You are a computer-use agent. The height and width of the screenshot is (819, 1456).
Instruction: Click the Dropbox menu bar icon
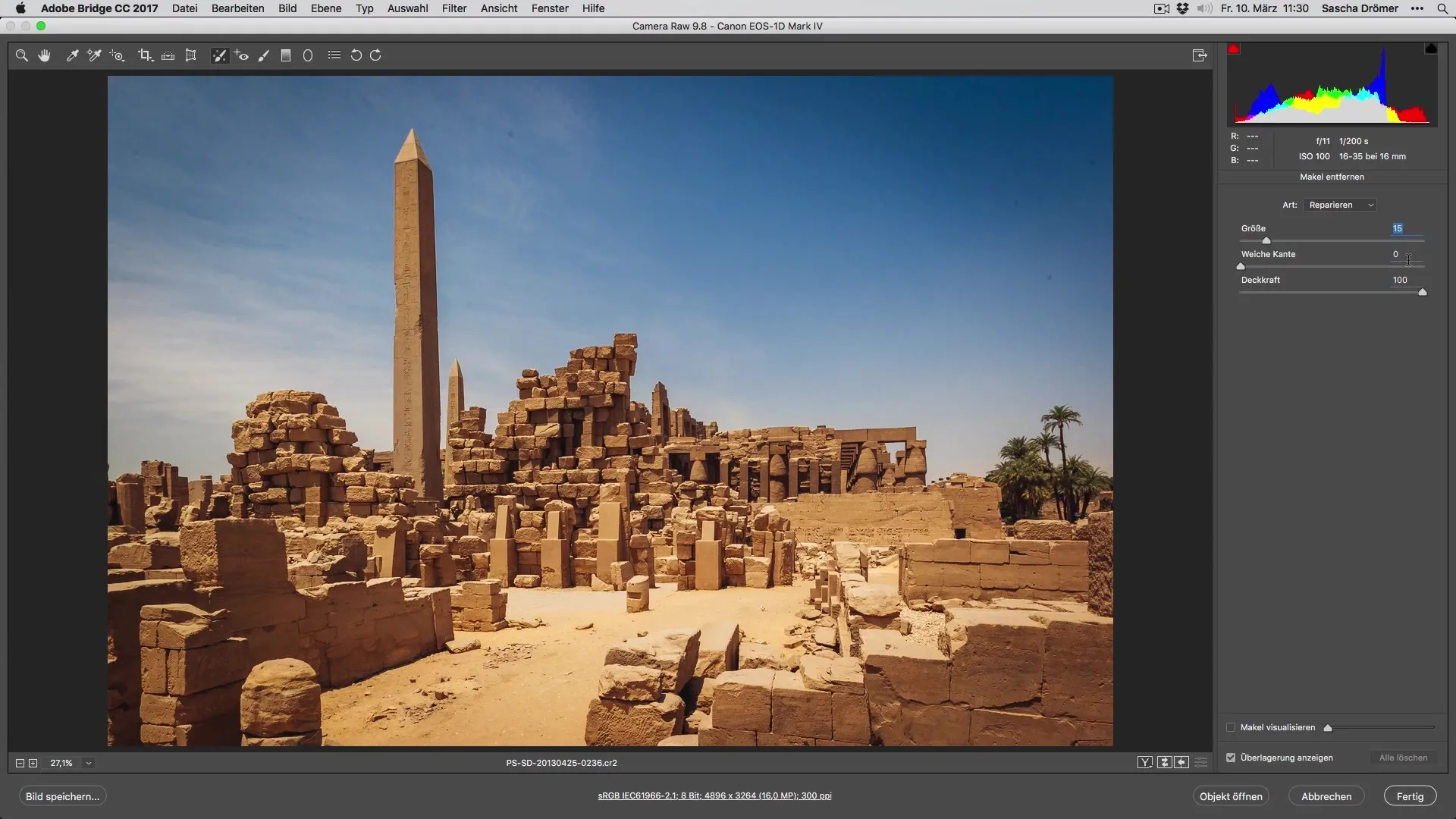tap(1182, 8)
